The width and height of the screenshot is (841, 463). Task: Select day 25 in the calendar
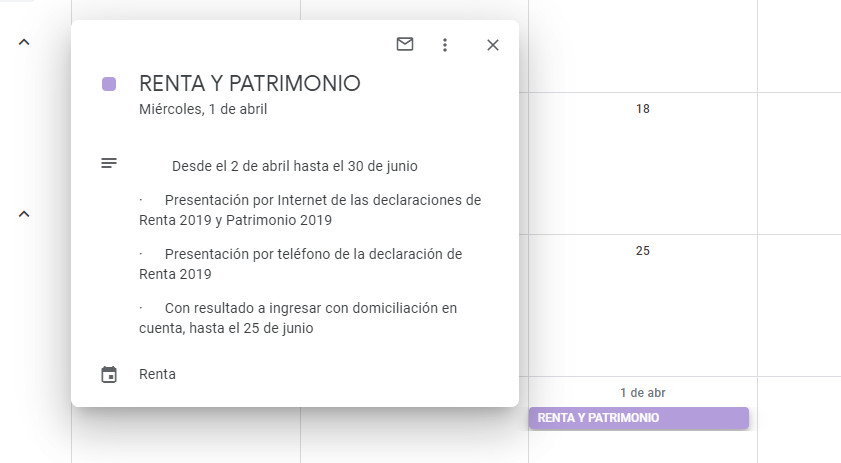(643, 251)
